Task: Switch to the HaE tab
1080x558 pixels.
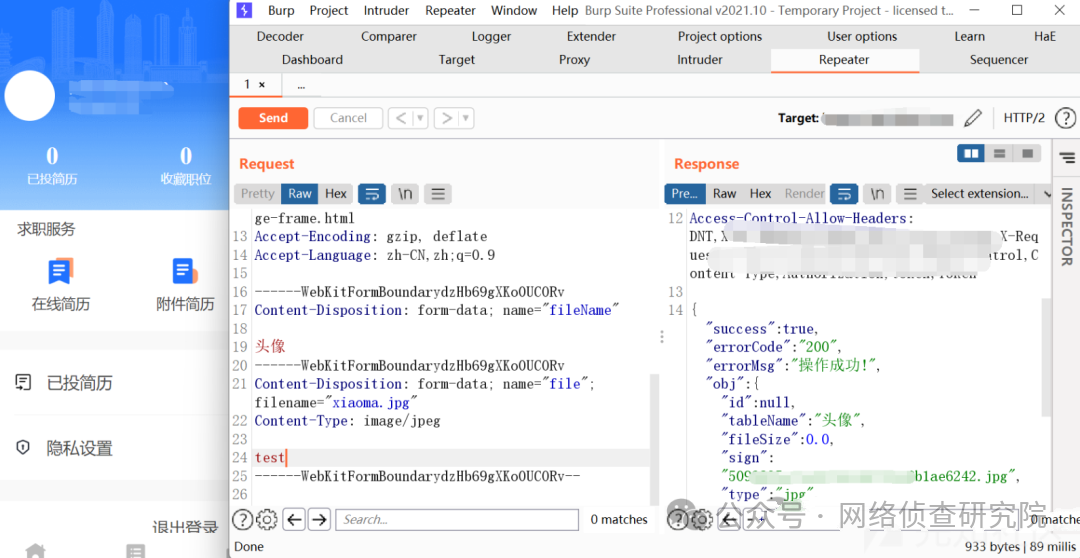Action: pos(1045,37)
